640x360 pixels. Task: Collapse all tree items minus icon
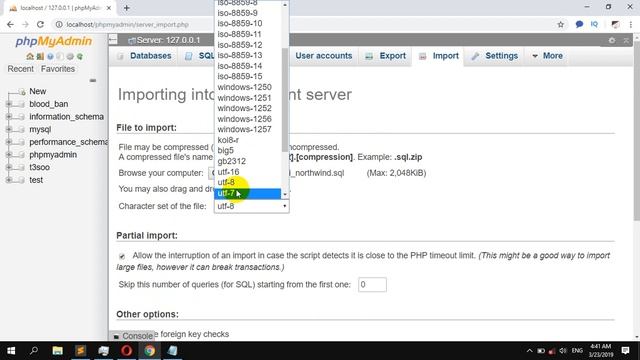pos(93,80)
